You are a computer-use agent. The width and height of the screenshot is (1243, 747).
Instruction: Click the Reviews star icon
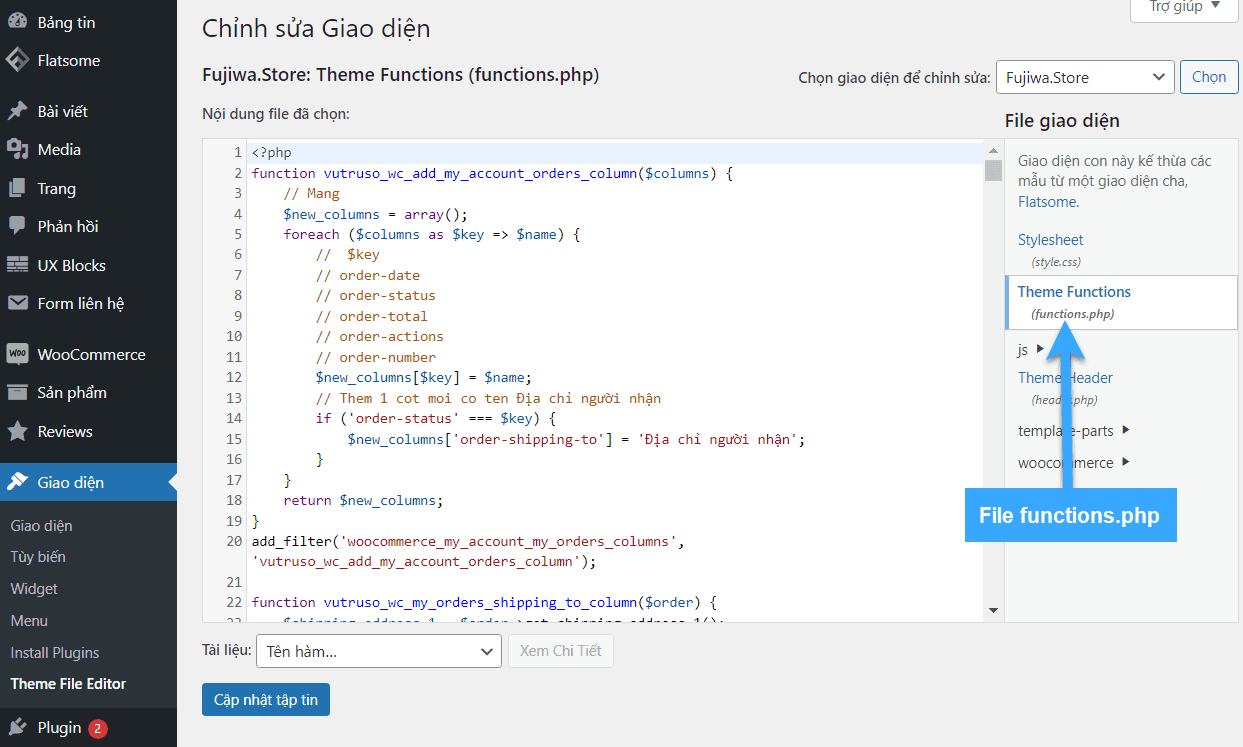point(18,431)
